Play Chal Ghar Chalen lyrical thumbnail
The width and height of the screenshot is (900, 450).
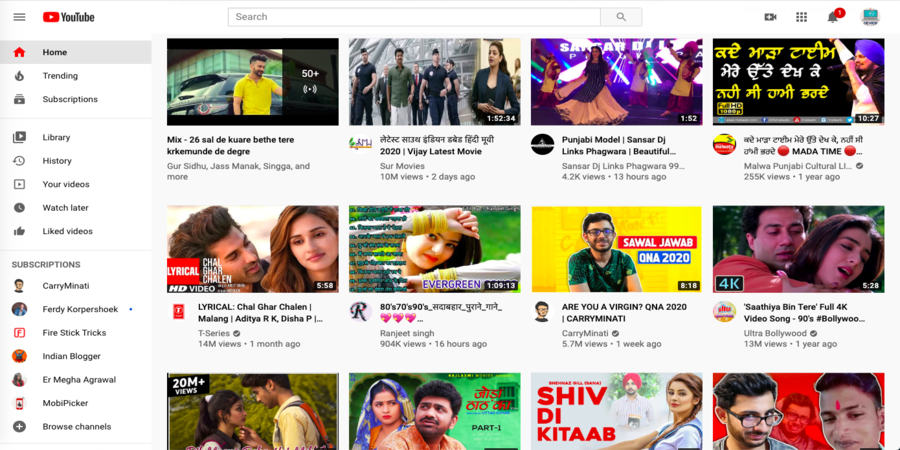(253, 249)
